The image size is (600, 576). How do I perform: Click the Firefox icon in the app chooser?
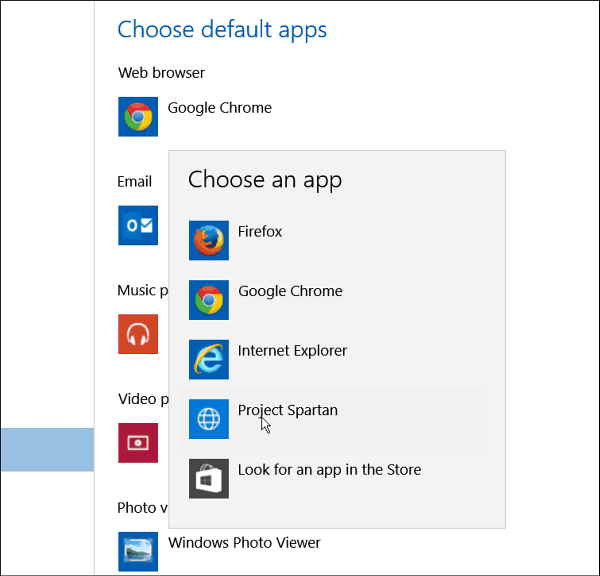coord(209,240)
